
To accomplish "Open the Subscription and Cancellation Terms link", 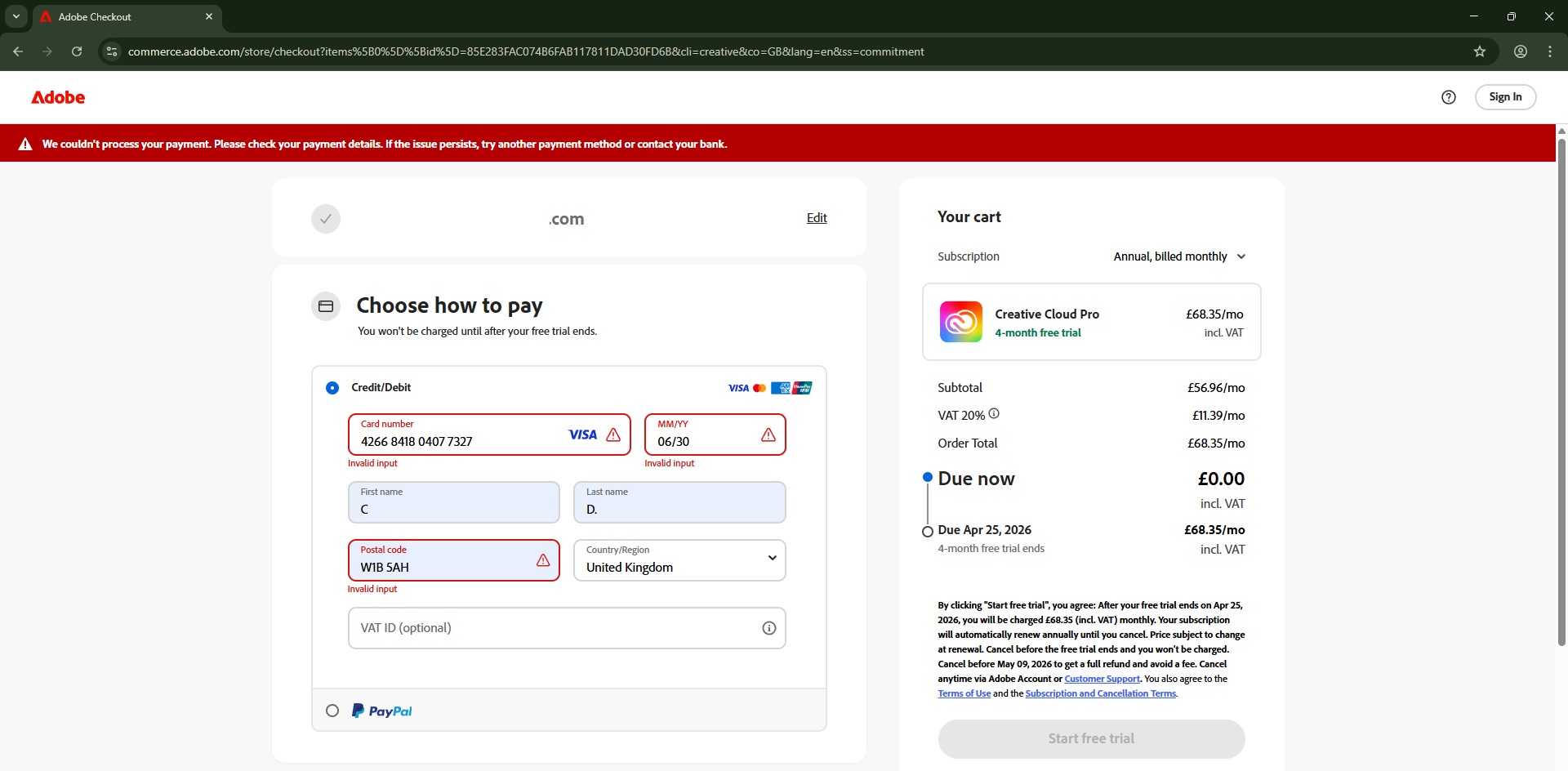I will (1100, 693).
